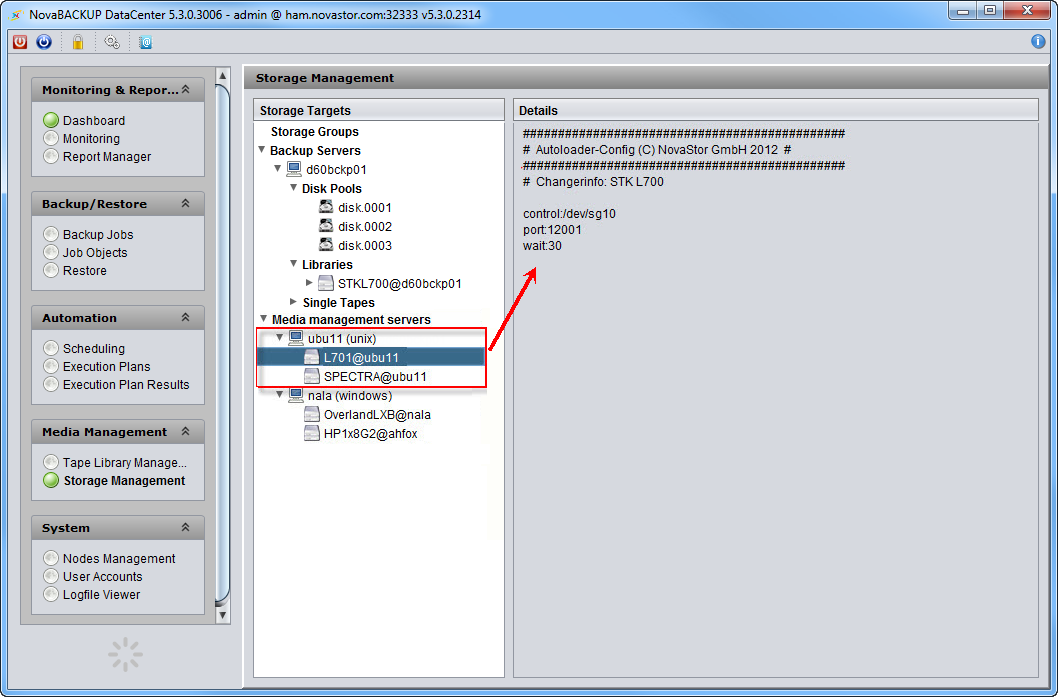1058x697 pixels.
Task: Collapse the Media management servers node
Action: click(x=264, y=318)
